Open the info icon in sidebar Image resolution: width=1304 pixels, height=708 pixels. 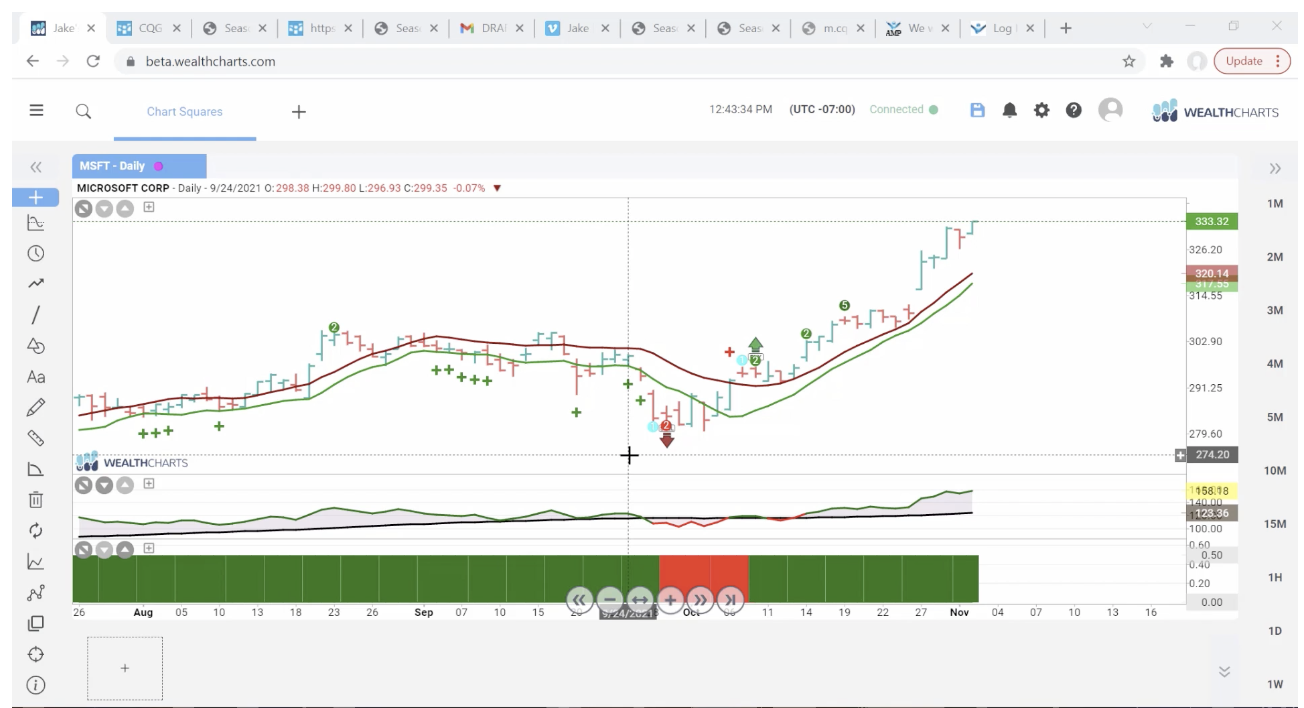tap(36, 685)
